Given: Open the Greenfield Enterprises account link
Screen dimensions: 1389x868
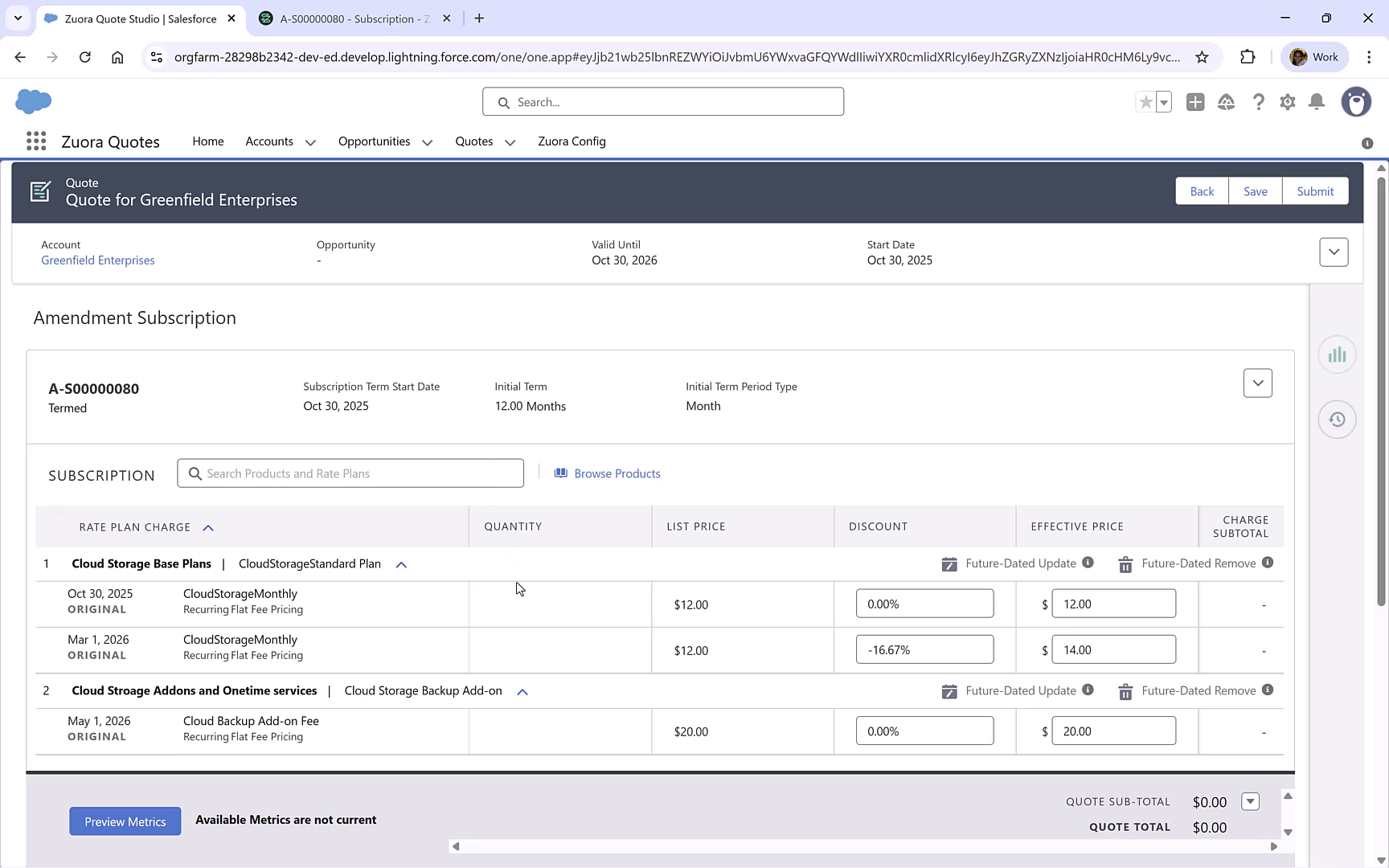Looking at the screenshot, I should (97, 260).
